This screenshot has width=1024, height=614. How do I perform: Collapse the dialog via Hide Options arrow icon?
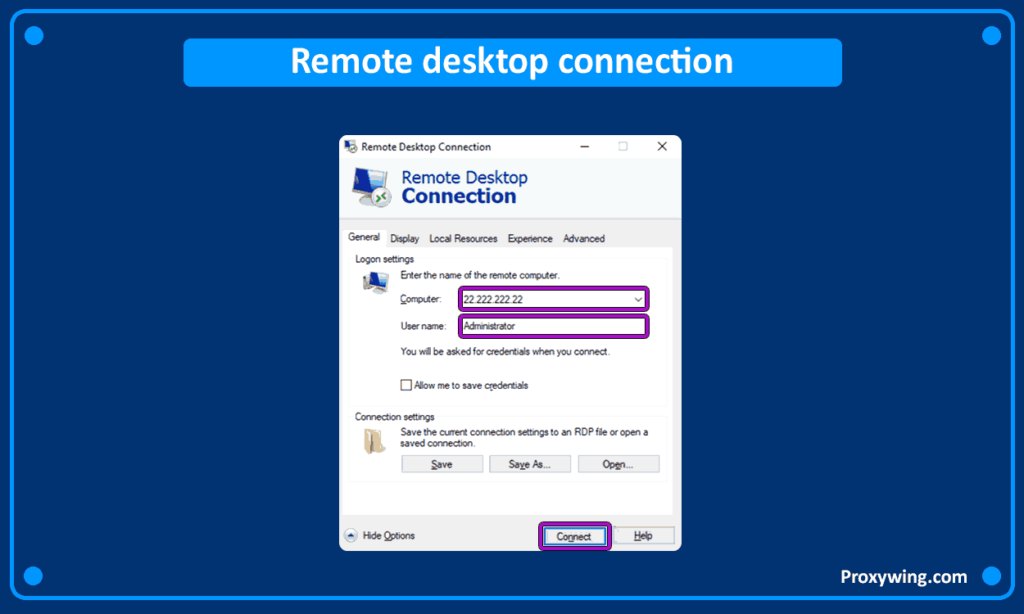pyautogui.click(x=351, y=536)
